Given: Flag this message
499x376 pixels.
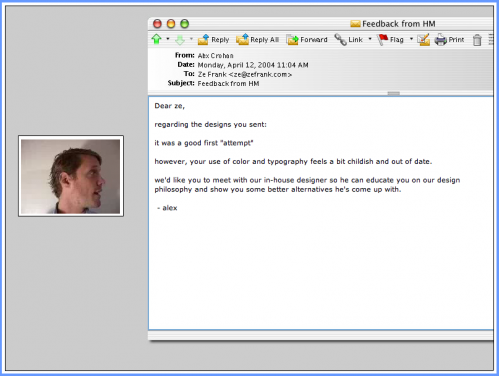Looking at the screenshot, I should (390, 40).
